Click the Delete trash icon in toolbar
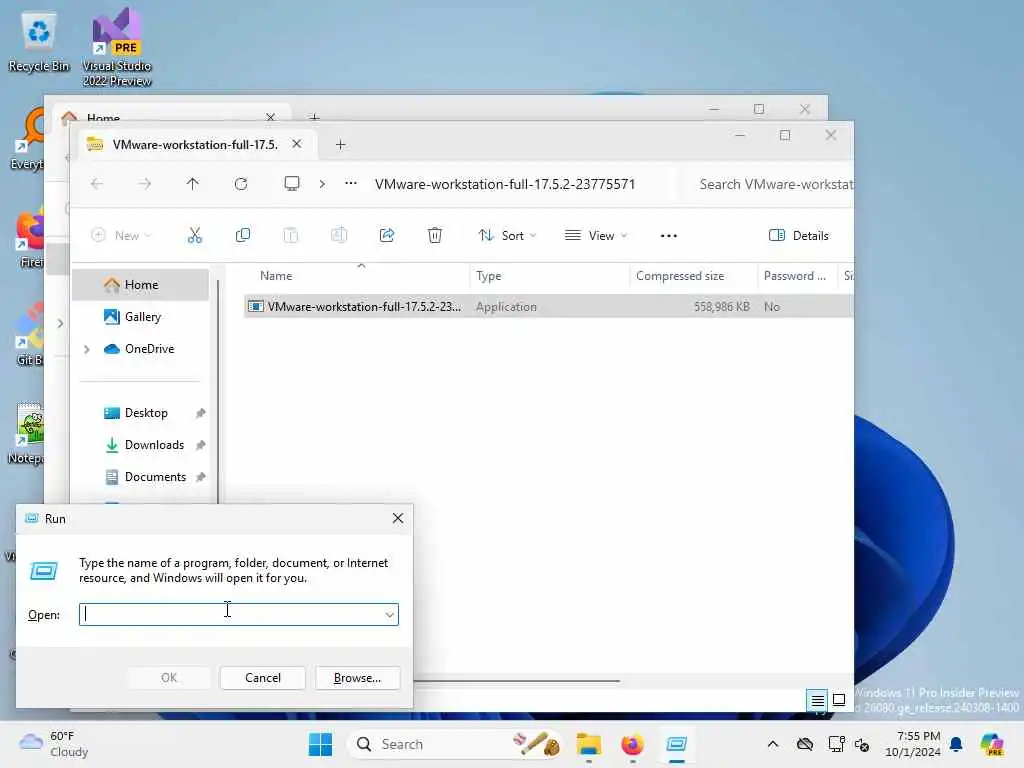Image resolution: width=1024 pixels, height=768 pixels. point(435,236)
